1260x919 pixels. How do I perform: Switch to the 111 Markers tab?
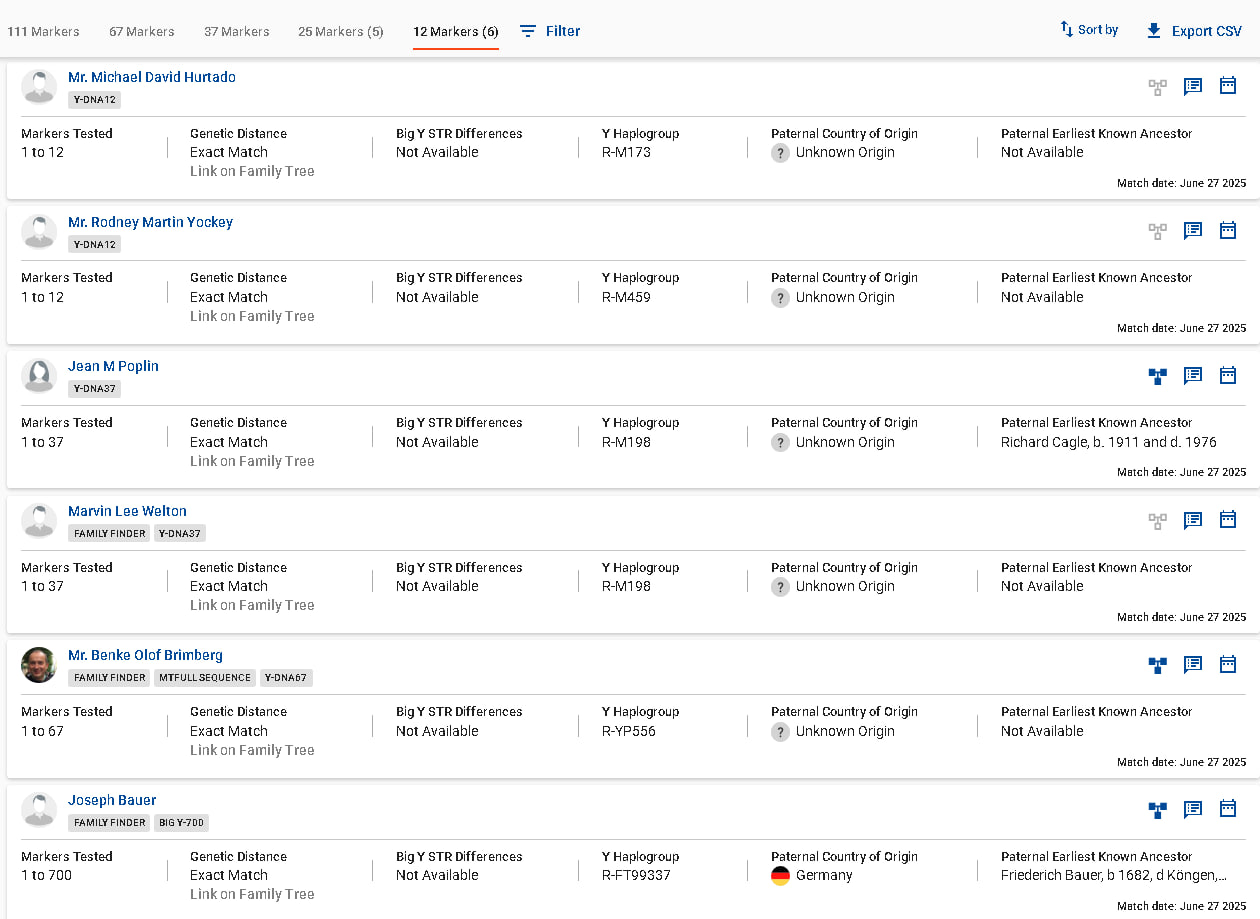pos(43,31)
